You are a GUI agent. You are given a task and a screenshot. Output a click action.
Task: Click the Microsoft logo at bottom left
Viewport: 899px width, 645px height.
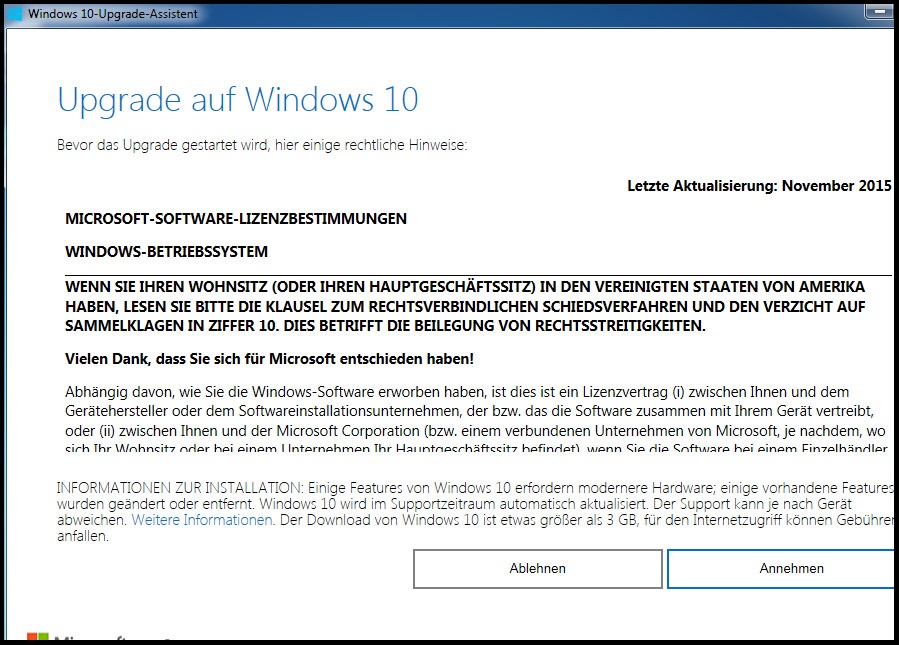[x=38, y=636]
